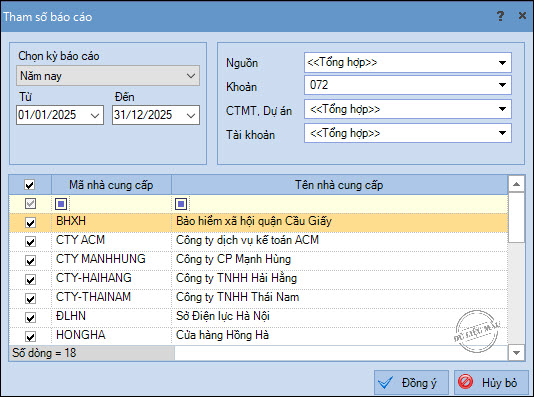Toggle the select-all checkbox in the header
This screenshot has height=397, width=534.
tap(30, 185)
